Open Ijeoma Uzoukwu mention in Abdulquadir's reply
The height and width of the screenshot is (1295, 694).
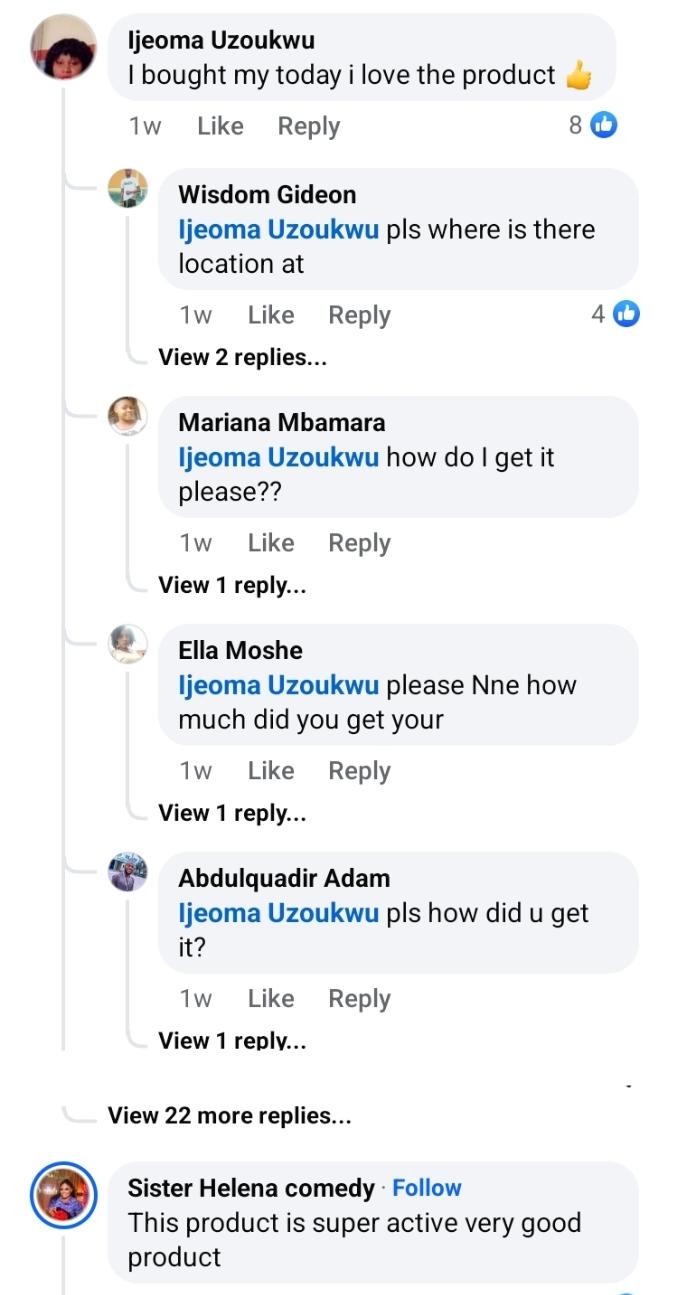point(278,913)
